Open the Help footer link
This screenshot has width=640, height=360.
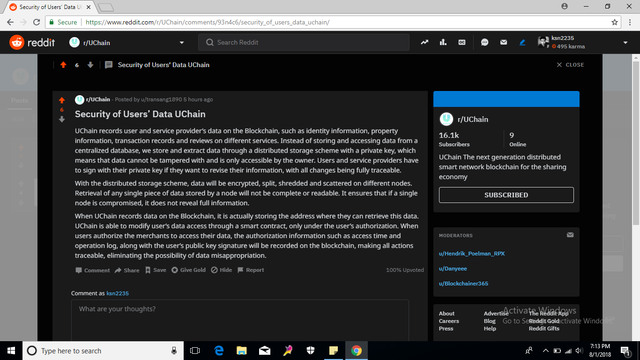[x=490, y=329]
